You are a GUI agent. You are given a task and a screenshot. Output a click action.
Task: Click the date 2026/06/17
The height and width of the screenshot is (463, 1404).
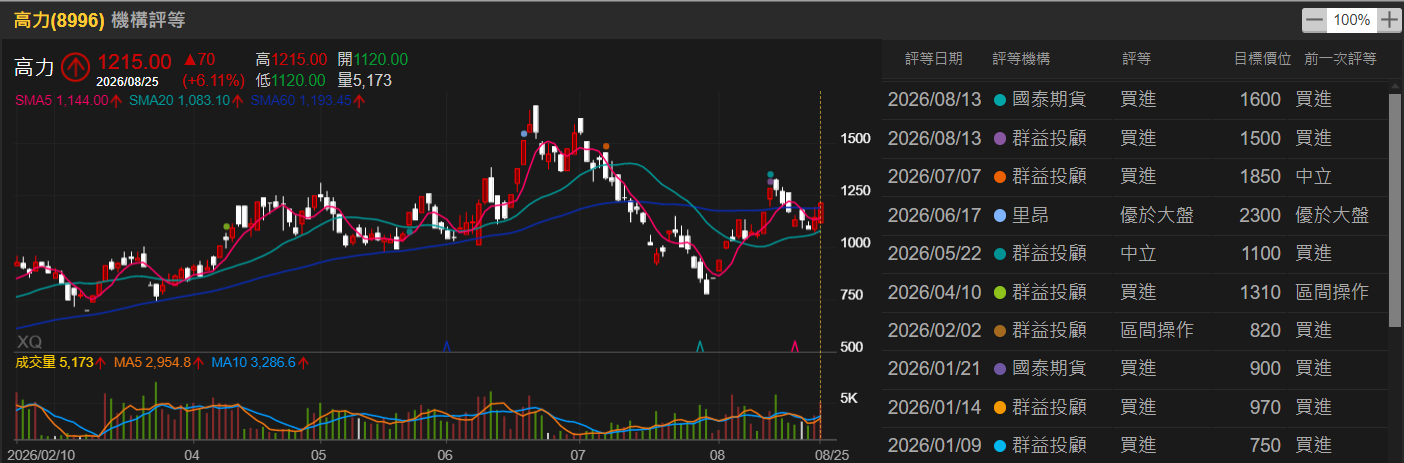[x=936, y=215]
